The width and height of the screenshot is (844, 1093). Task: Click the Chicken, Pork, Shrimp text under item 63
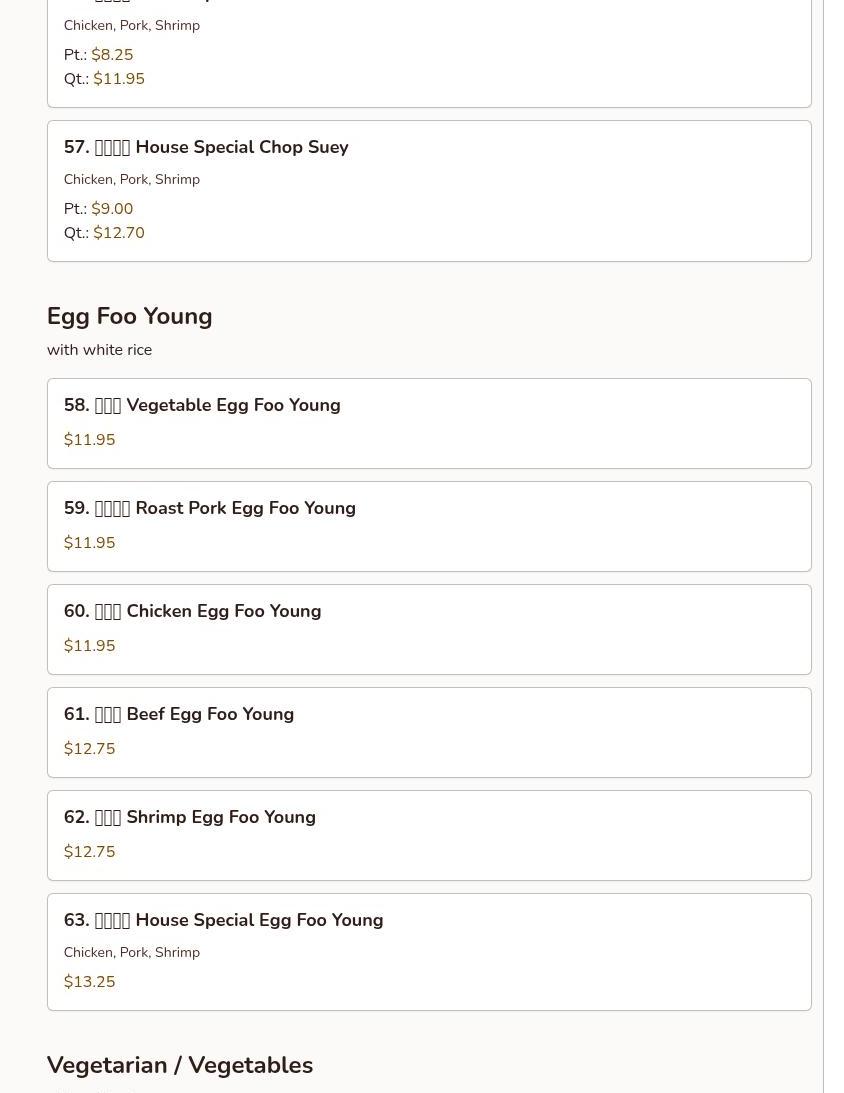132,953
